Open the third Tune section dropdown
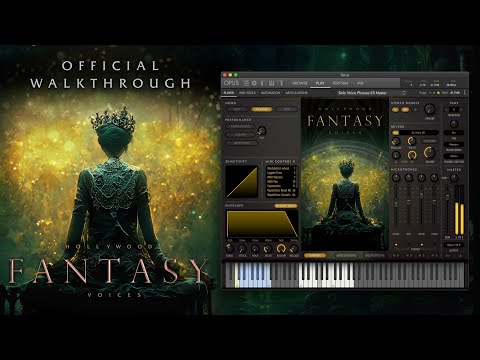Image resolution: width=480 pixels, height=360 pixels. point(454,156)
